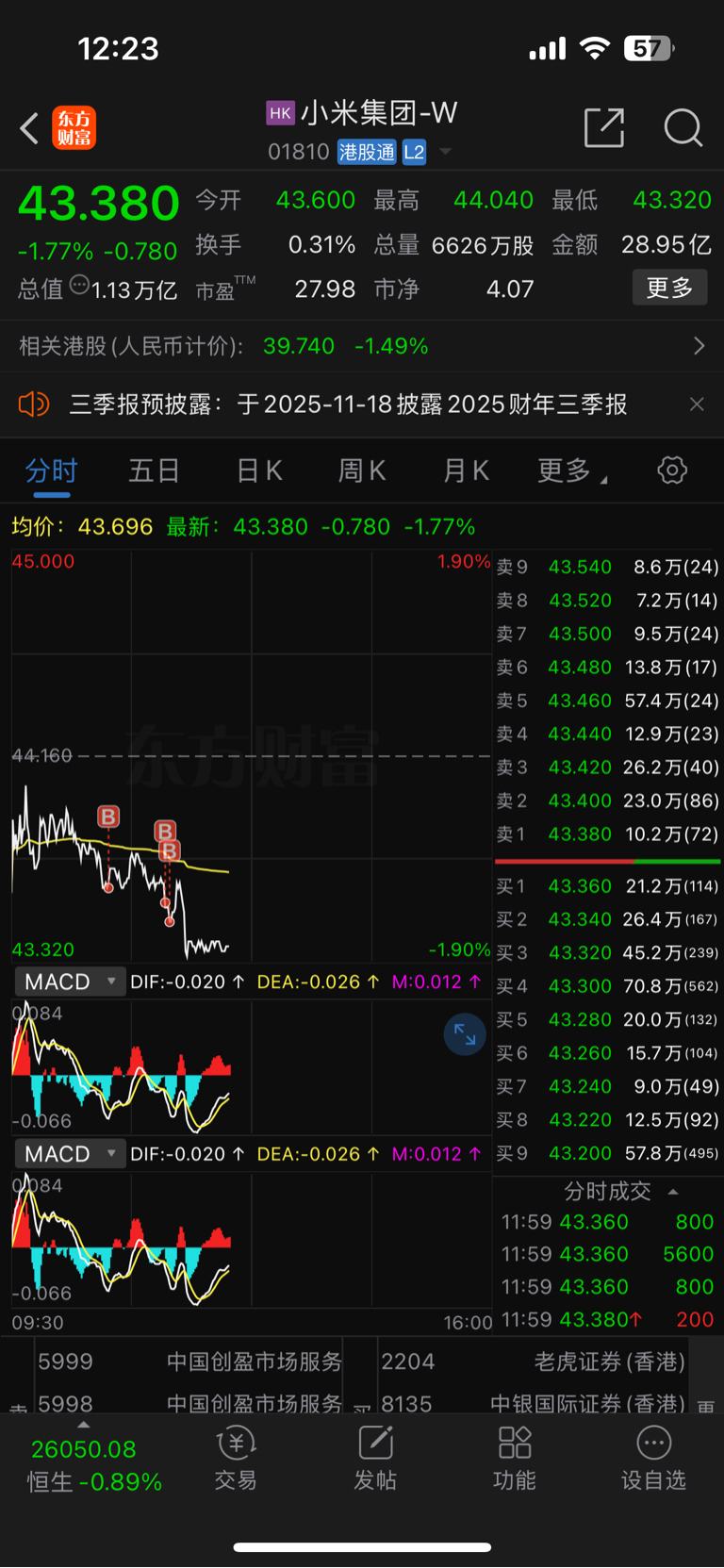Viewport: 724px width, 1568px height.
Task: Select 卖9 order row at 43.540
Action: coord(608,567)
